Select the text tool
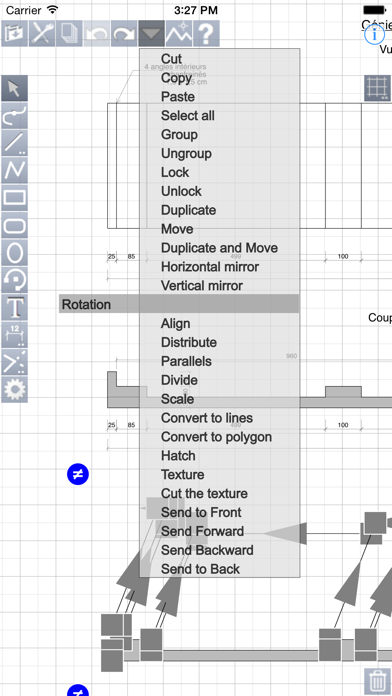The image size is (392, 696). [15, 307]
